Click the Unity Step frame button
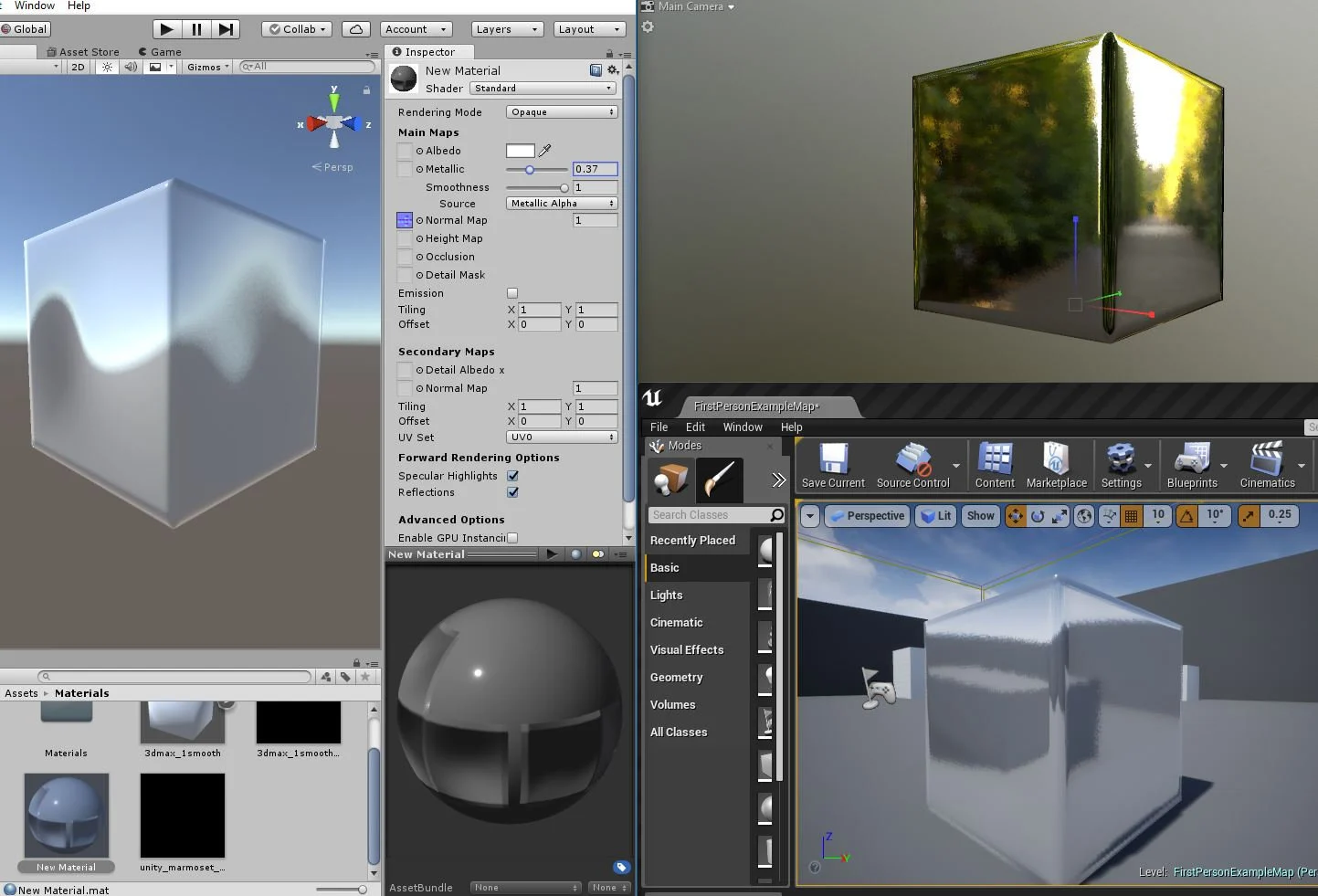 point(226,29)
